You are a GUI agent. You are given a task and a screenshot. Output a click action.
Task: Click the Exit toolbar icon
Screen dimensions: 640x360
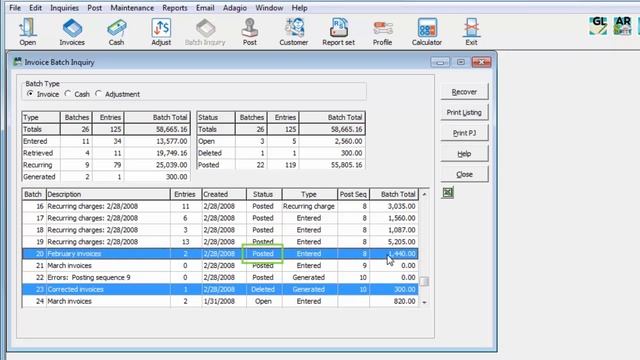pyautogui.click(x=471, y=32)
